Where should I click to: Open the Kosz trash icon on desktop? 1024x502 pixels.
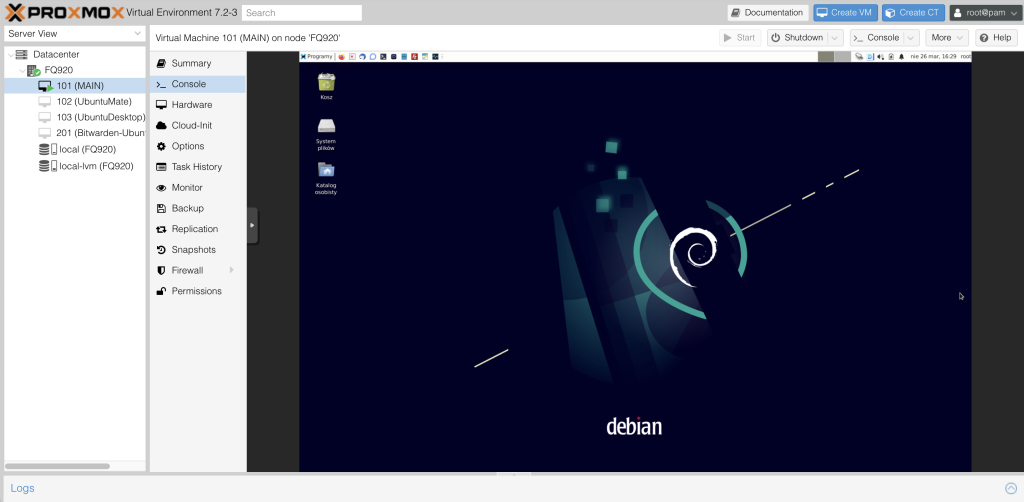[326, 84]
